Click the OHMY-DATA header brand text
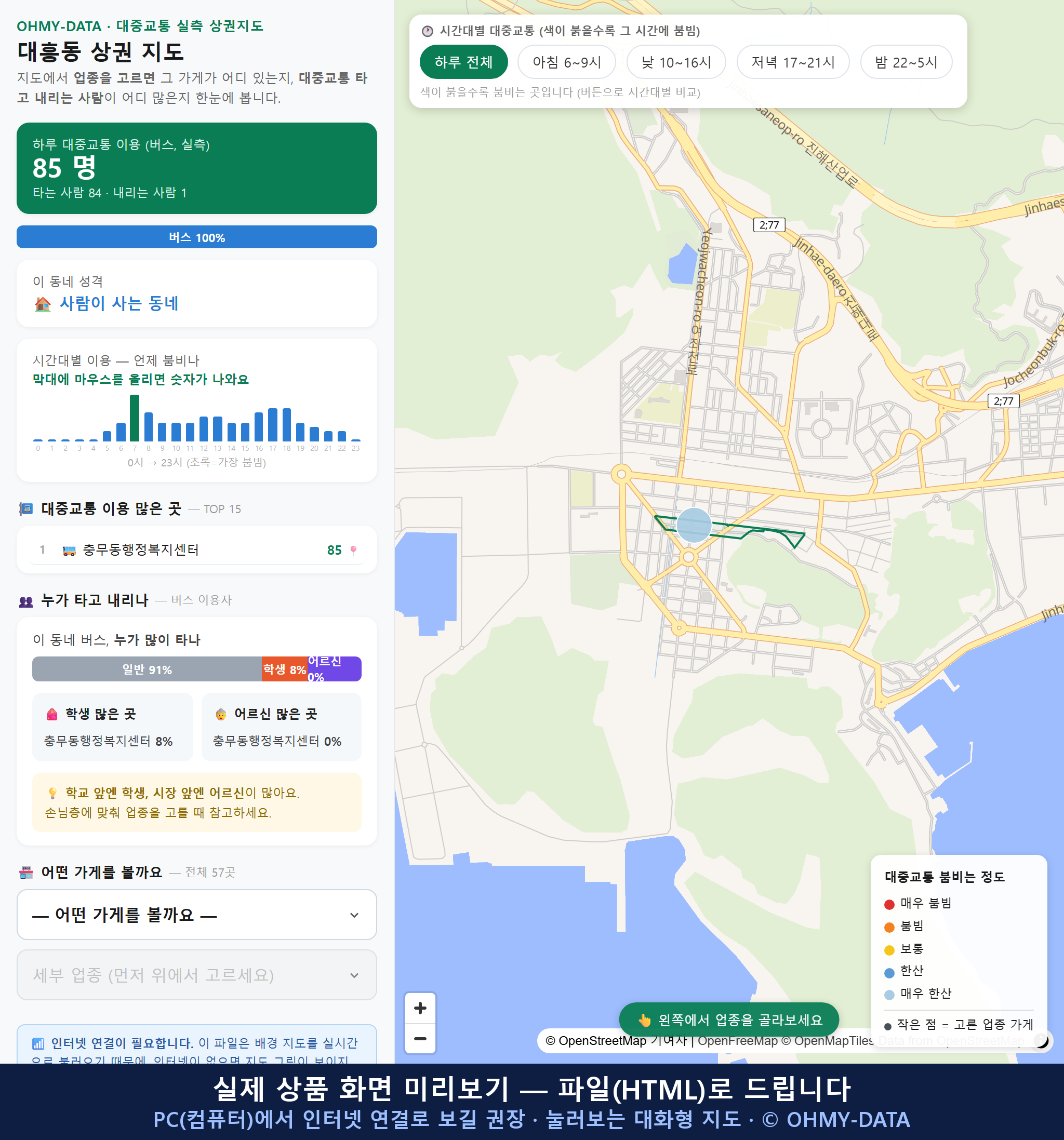The image size is (1064, 1140). pyautogui.click(x=59, y=26)
